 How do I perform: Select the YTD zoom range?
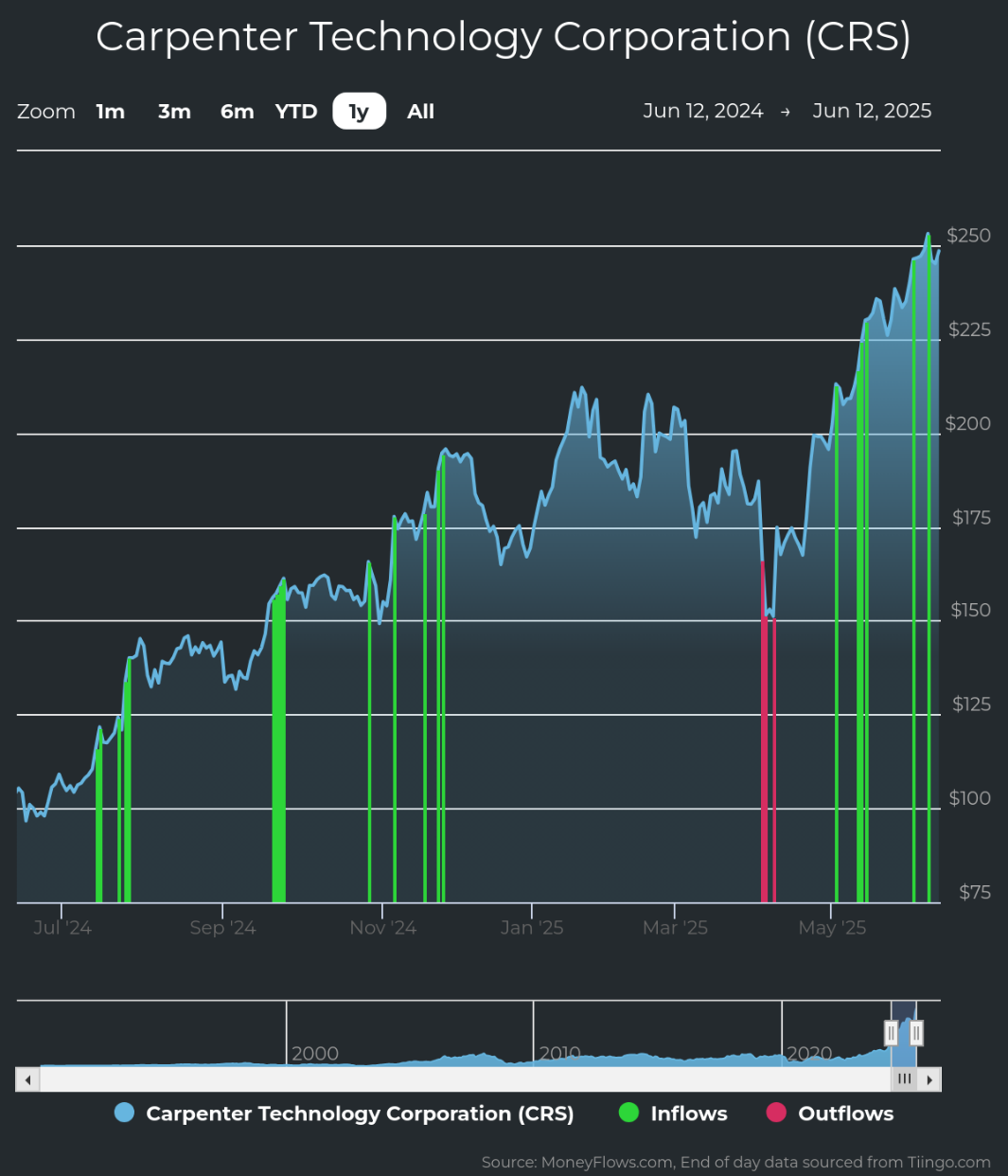tap(296, 112)
